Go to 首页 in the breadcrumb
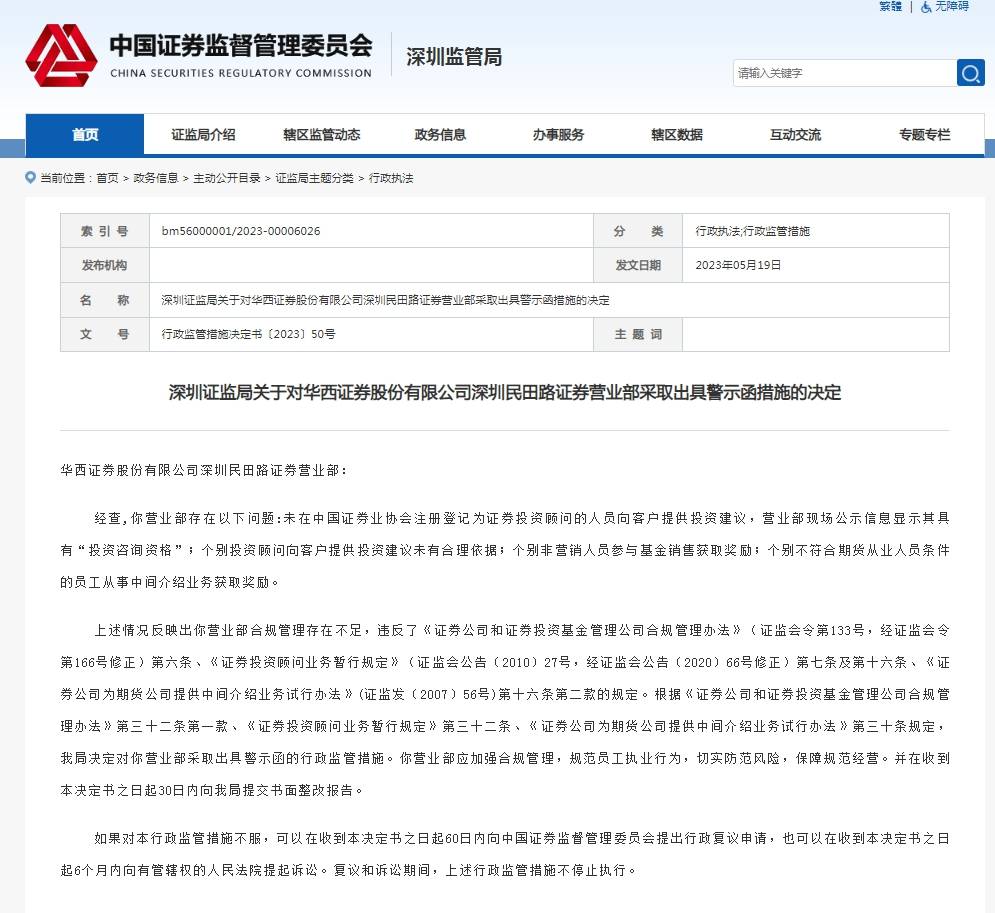 [107, 178]
